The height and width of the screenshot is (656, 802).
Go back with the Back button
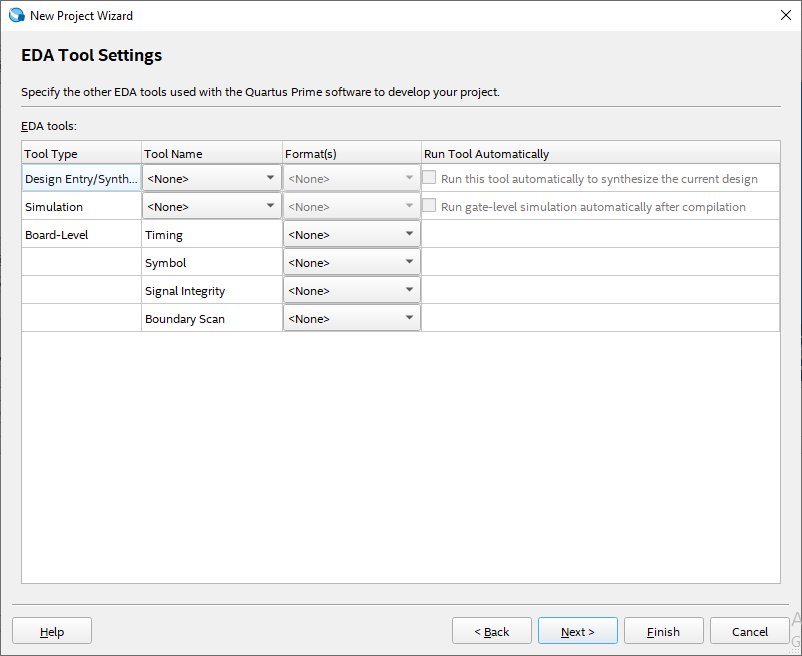point(491,631)
